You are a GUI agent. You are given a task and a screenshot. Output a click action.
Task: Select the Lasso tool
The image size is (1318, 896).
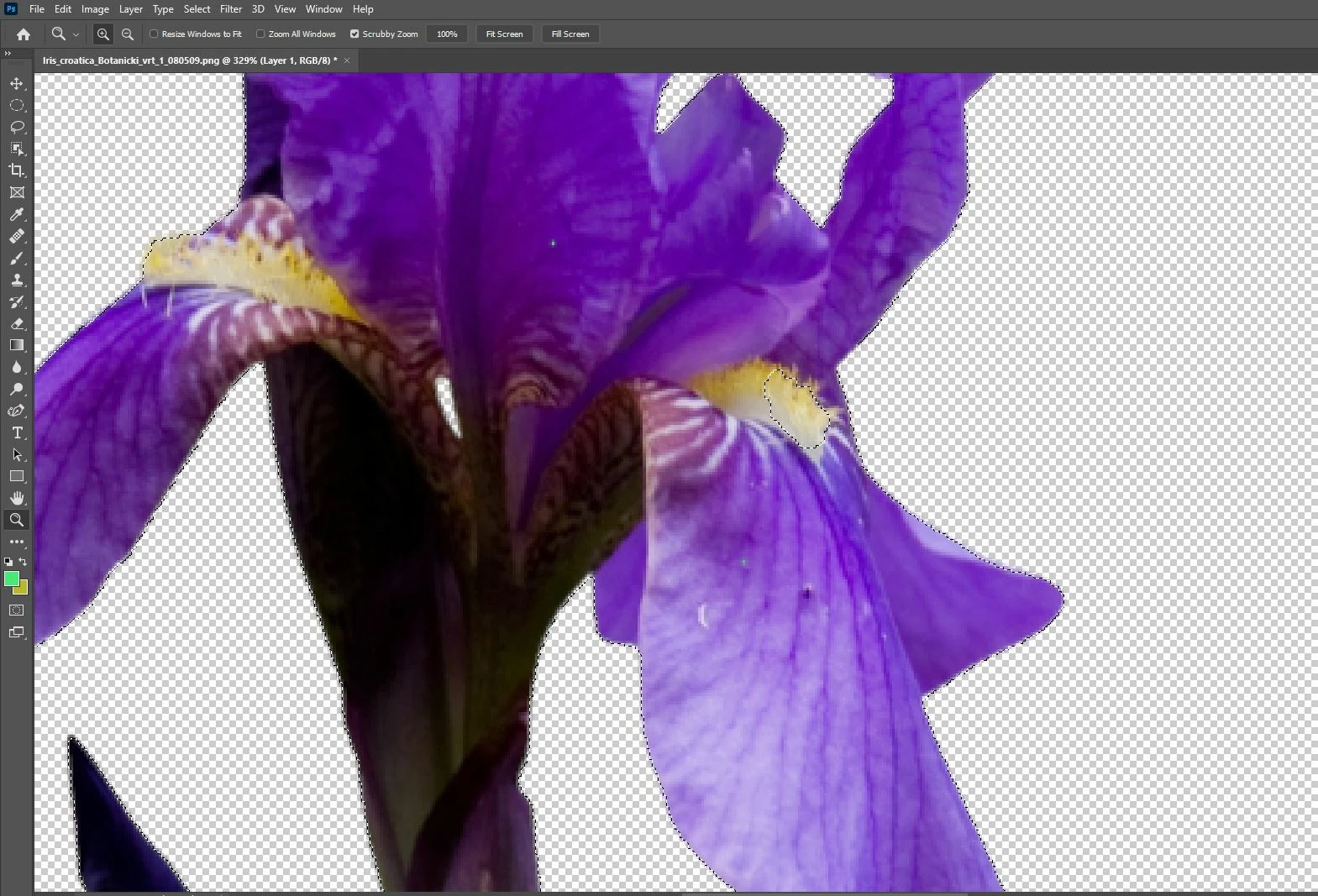pos(17,127)
